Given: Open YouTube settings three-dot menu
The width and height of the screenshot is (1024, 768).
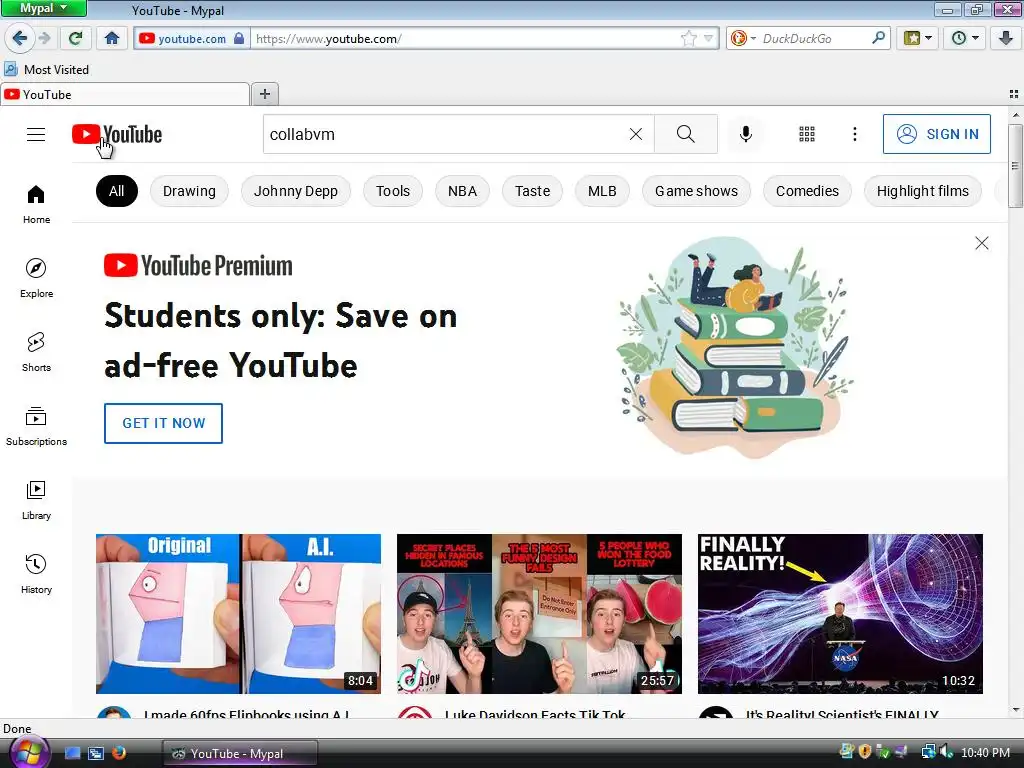Looking at the screenshot, I should pos(855,134).
